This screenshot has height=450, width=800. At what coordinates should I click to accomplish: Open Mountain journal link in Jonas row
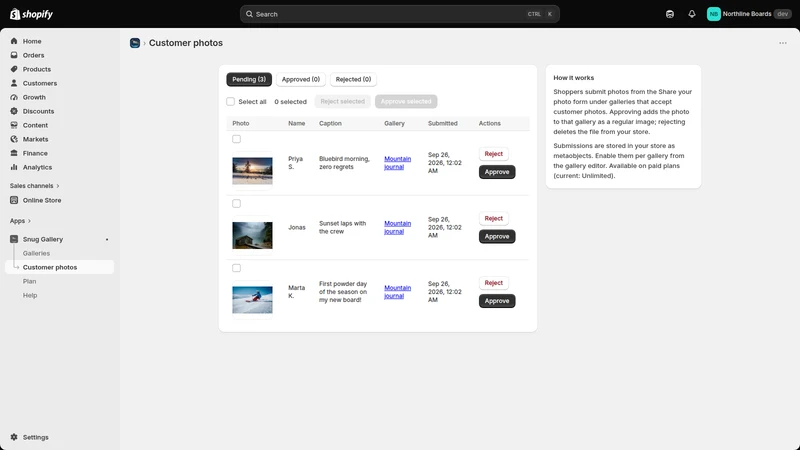tap(397, 228)
